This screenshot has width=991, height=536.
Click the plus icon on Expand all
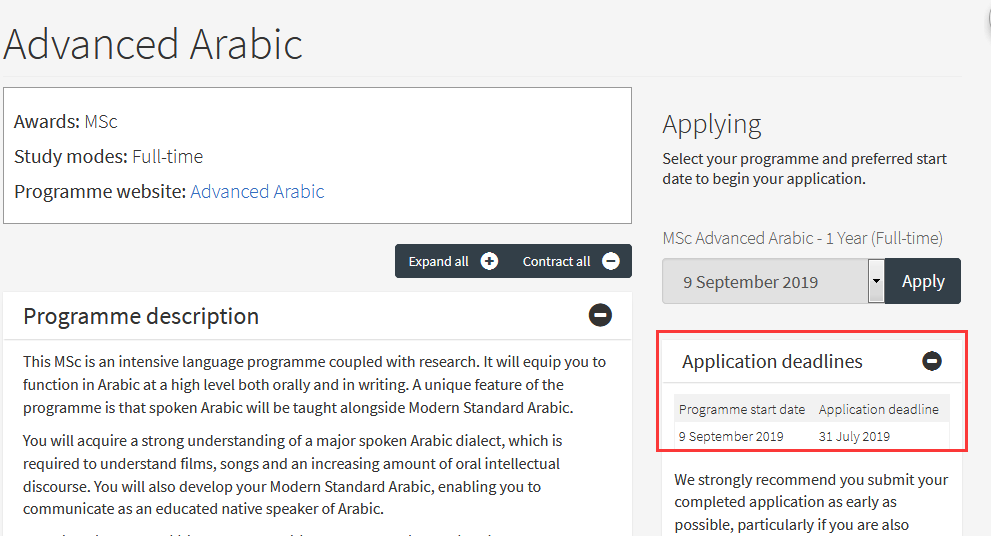(x=489, y=261)
